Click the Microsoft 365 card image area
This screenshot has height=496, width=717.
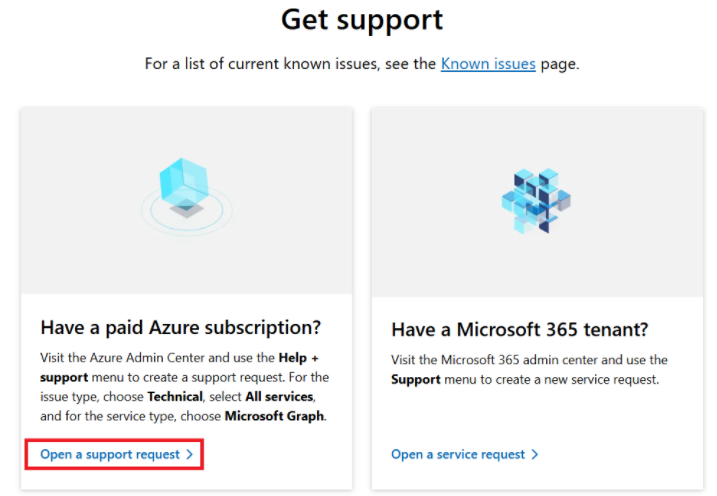(x=537, y=202)
